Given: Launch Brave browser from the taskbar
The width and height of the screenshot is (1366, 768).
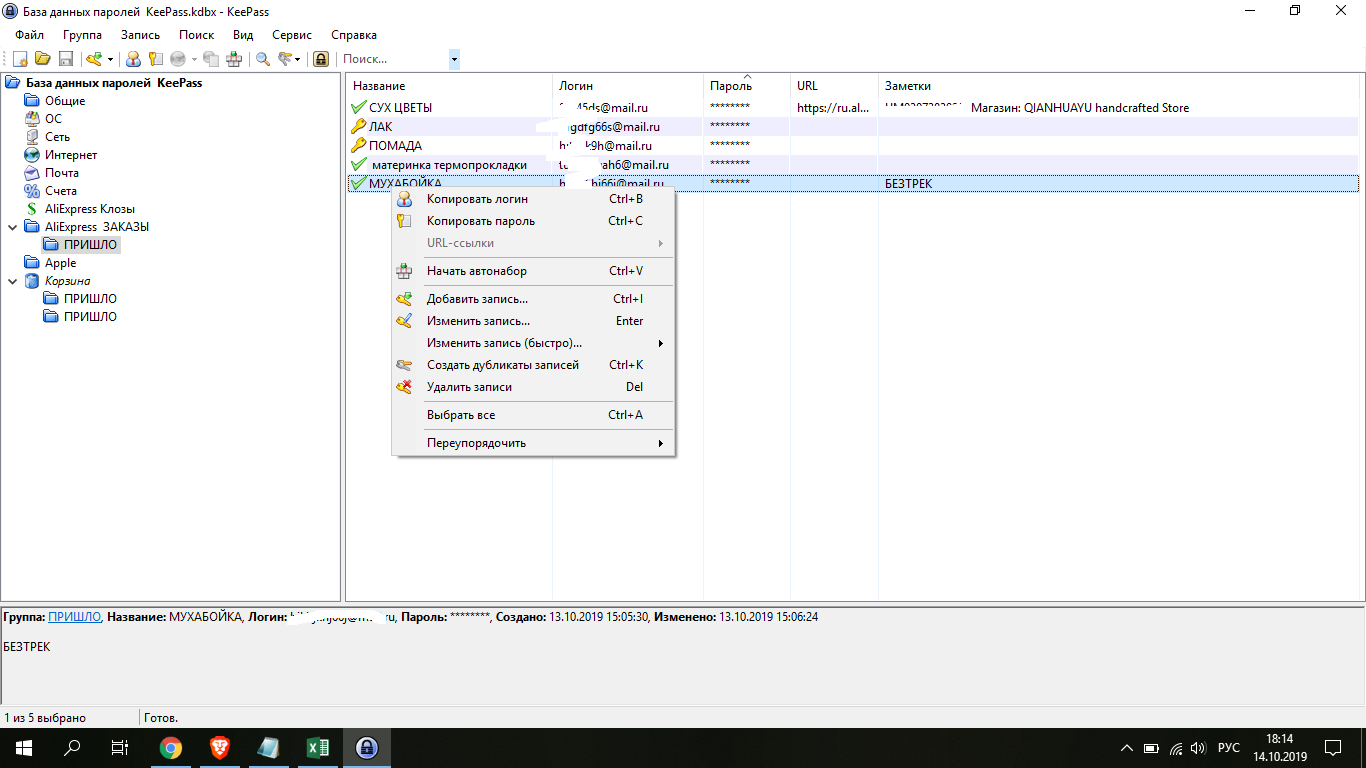Looking at the screenshot, I should (x=219, y=747).
